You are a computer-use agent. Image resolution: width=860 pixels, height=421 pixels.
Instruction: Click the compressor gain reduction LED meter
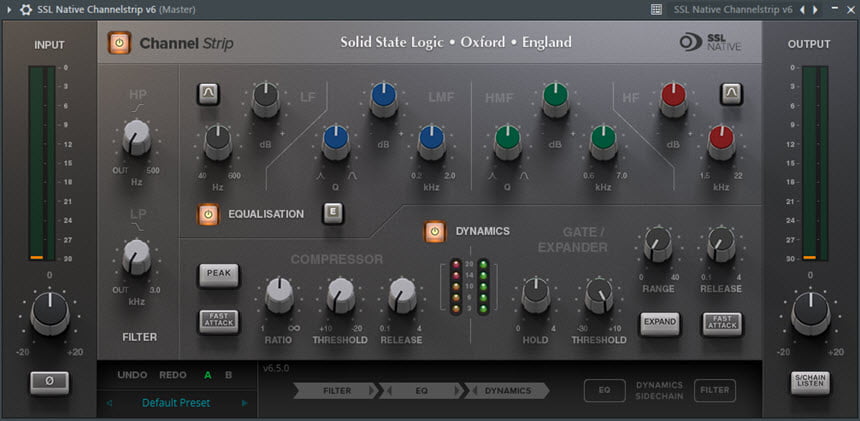click(456, 287)
